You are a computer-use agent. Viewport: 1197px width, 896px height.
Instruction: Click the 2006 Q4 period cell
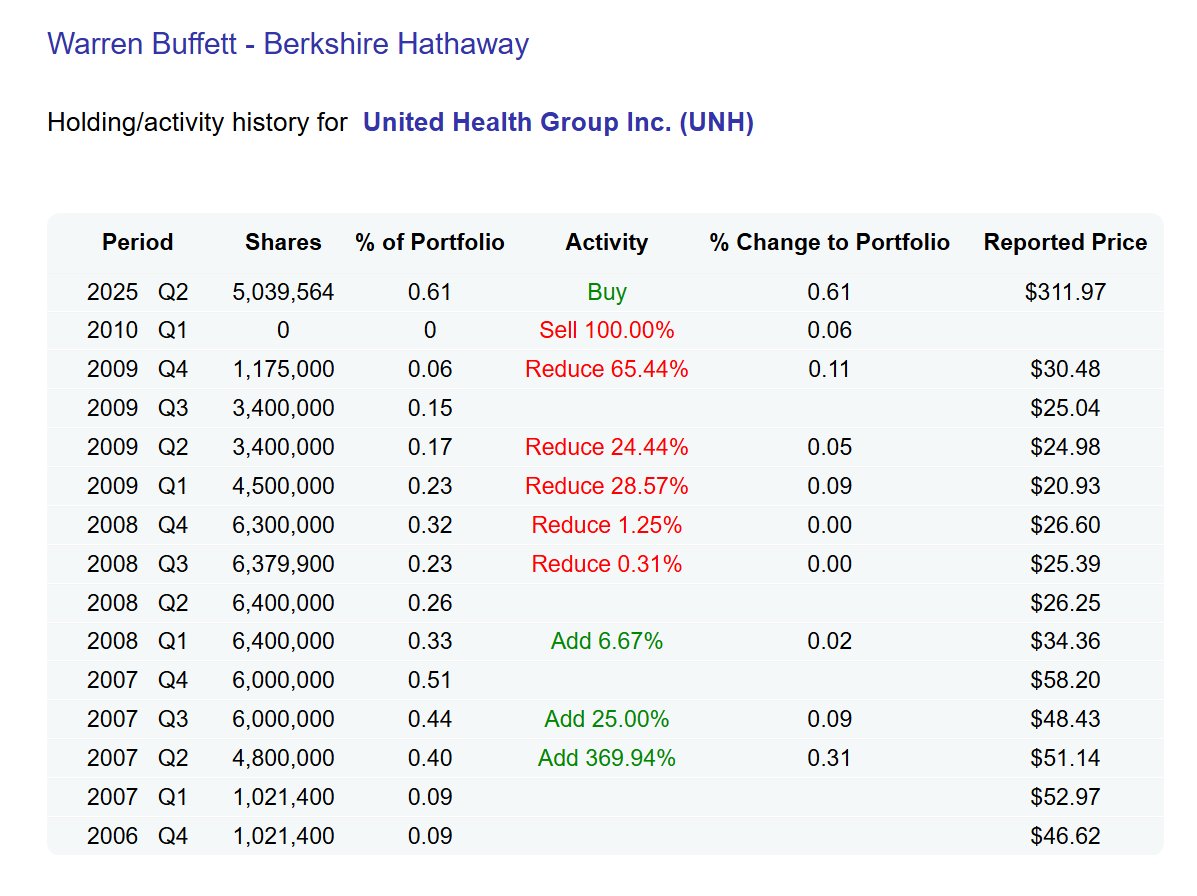point(137,836)
